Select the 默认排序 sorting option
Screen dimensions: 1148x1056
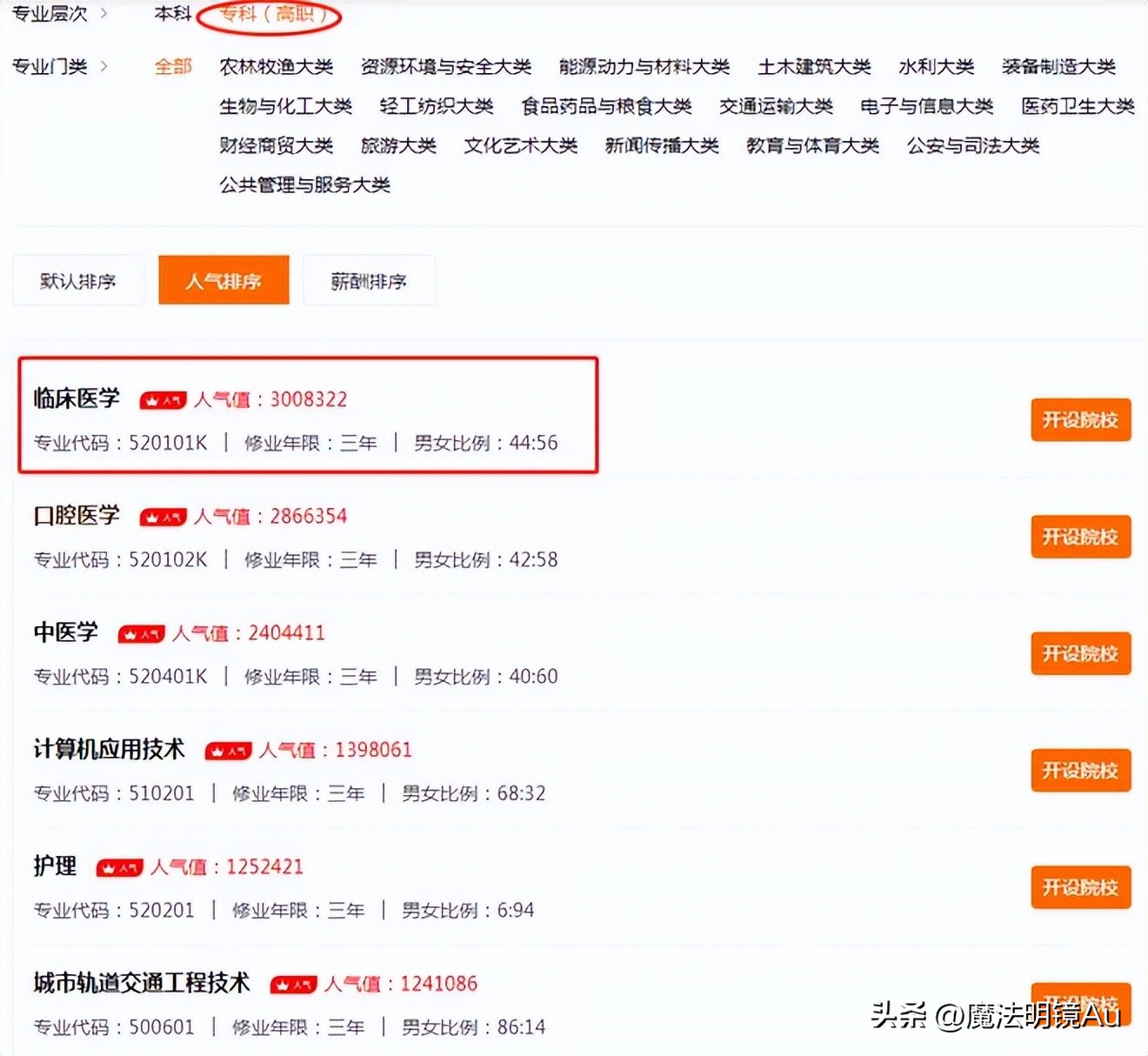77,280
